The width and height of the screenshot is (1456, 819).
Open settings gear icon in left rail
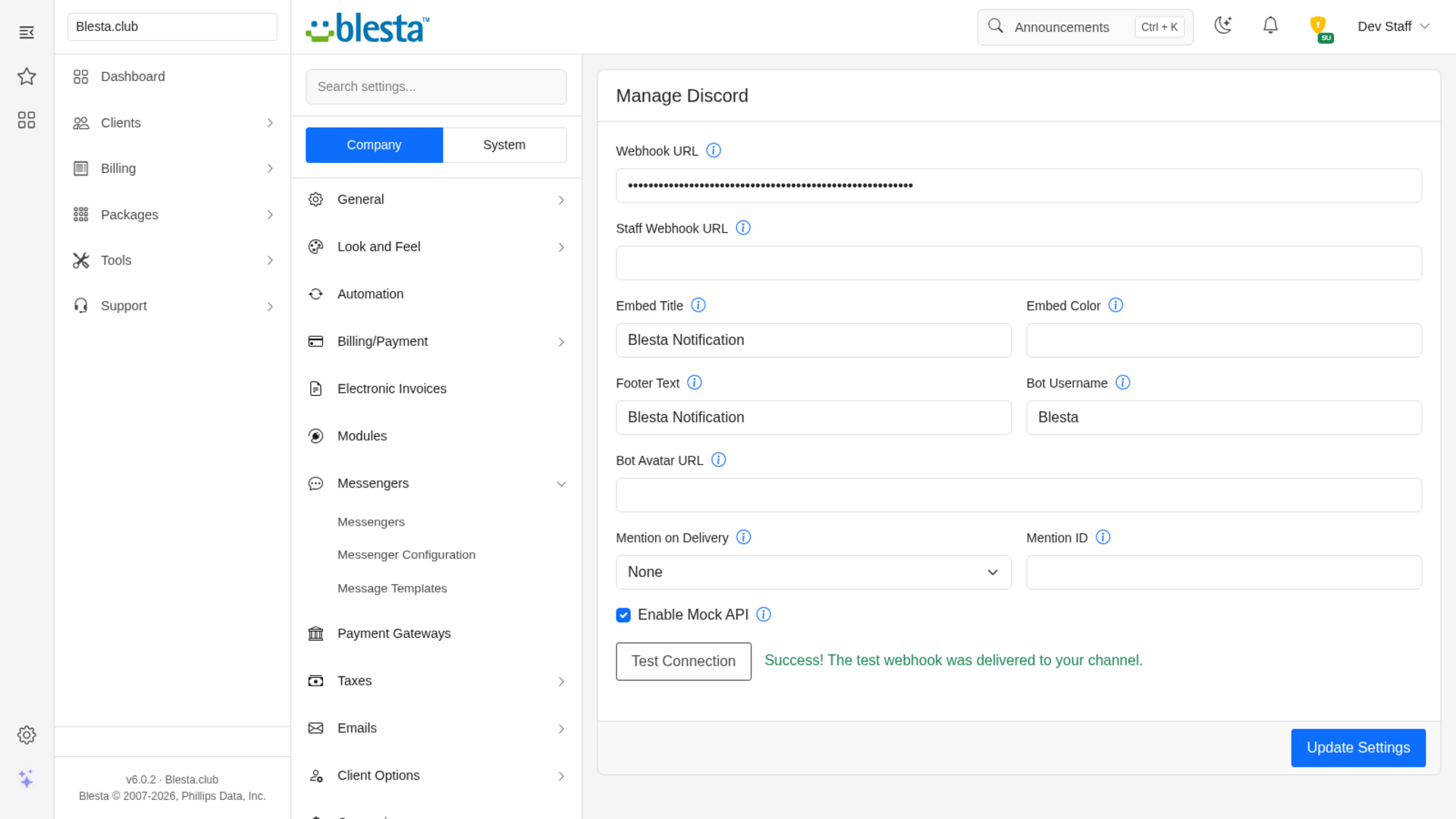[x=27, y=735]
